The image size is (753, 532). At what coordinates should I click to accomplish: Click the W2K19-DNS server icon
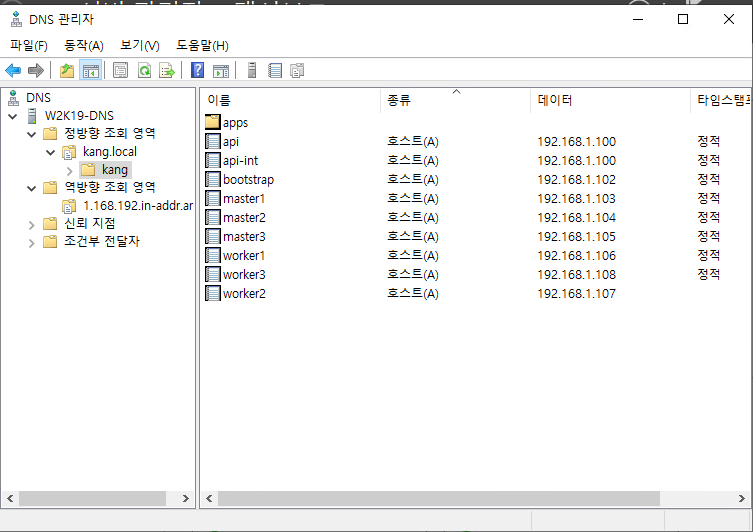pyautogui.click(x=32, y=116)
